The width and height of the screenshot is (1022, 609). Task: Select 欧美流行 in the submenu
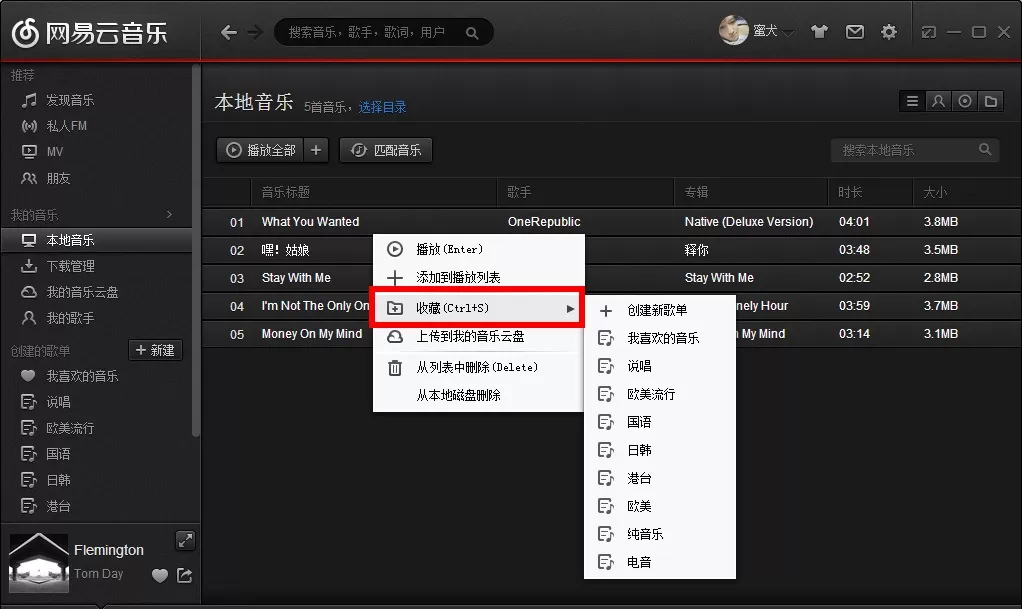pyautogui.click(x=660, y=394)
